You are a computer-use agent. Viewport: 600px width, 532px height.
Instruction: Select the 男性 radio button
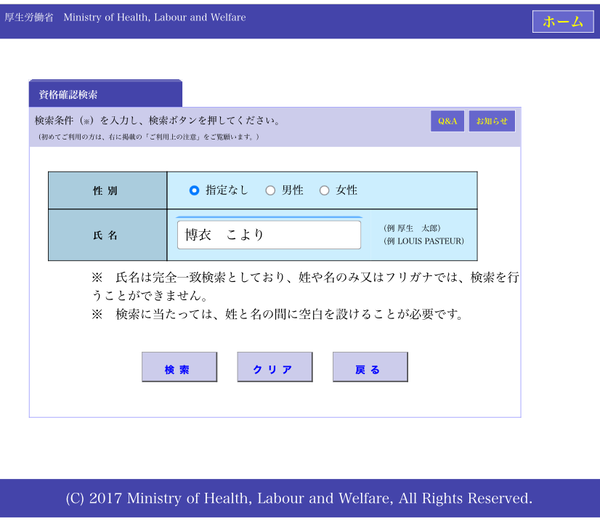pyautogui.click(x=270, y=190)
